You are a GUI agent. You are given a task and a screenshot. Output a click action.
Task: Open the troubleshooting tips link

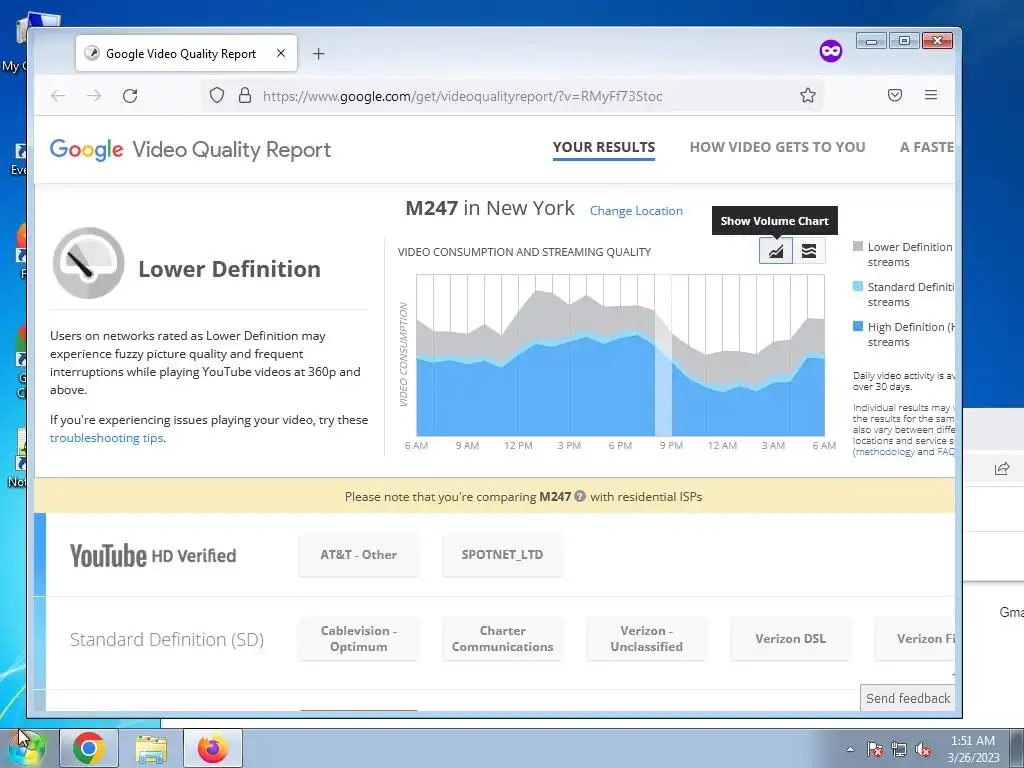pyautogui.click(x=106, y=438)
